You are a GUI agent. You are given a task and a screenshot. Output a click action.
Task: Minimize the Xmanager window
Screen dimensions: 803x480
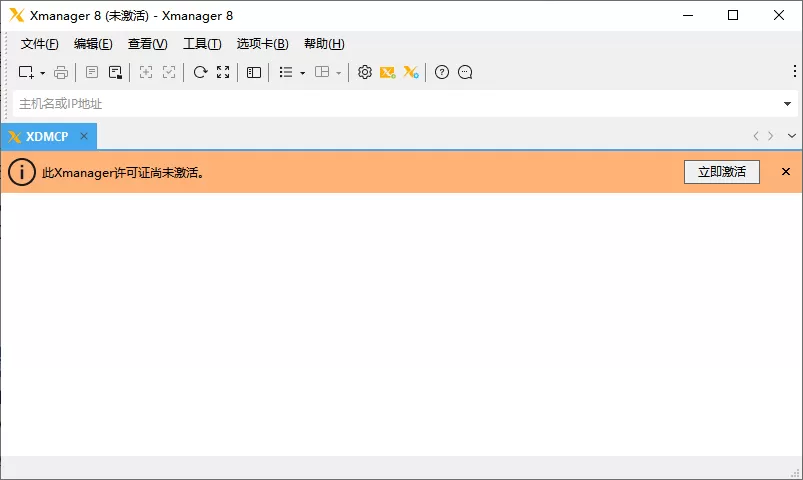(x=688, y=15)
